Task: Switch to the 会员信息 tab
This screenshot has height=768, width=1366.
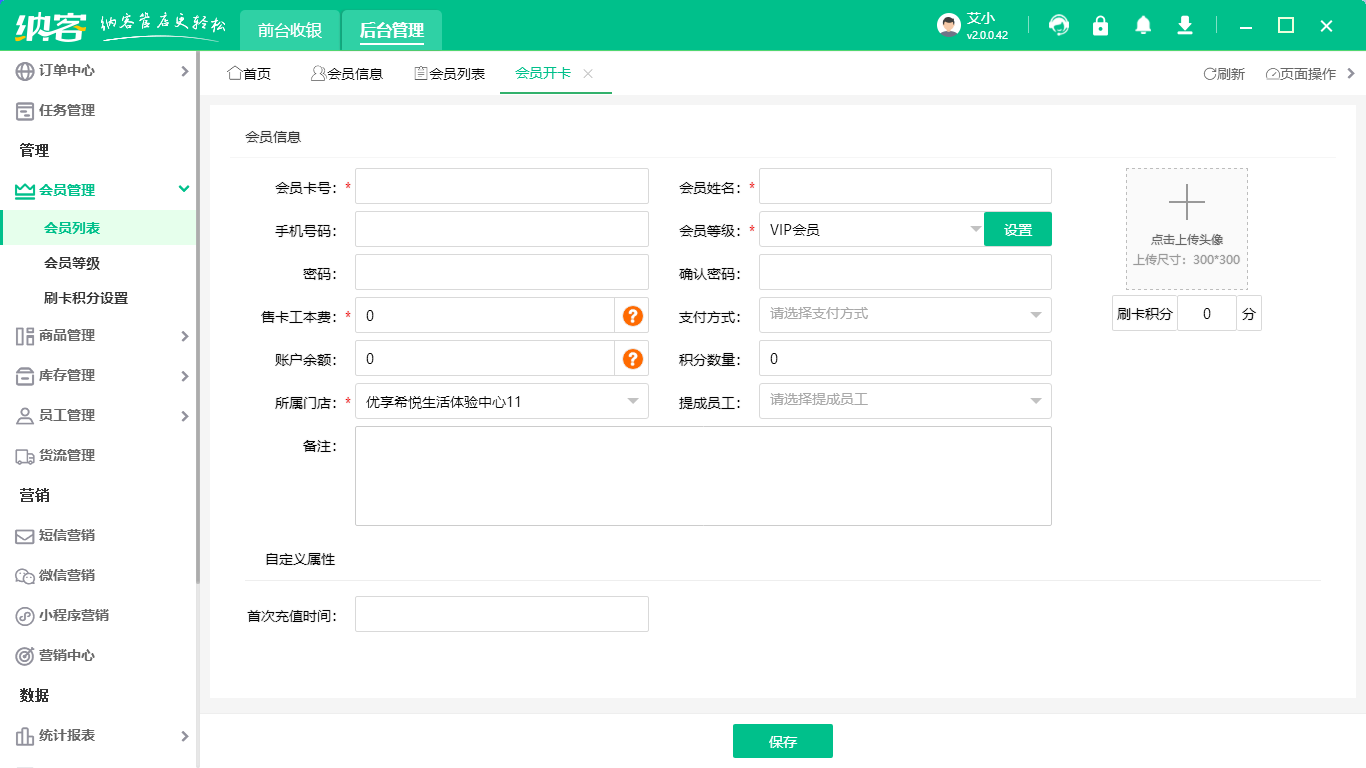Action: [x=347, y=74]
